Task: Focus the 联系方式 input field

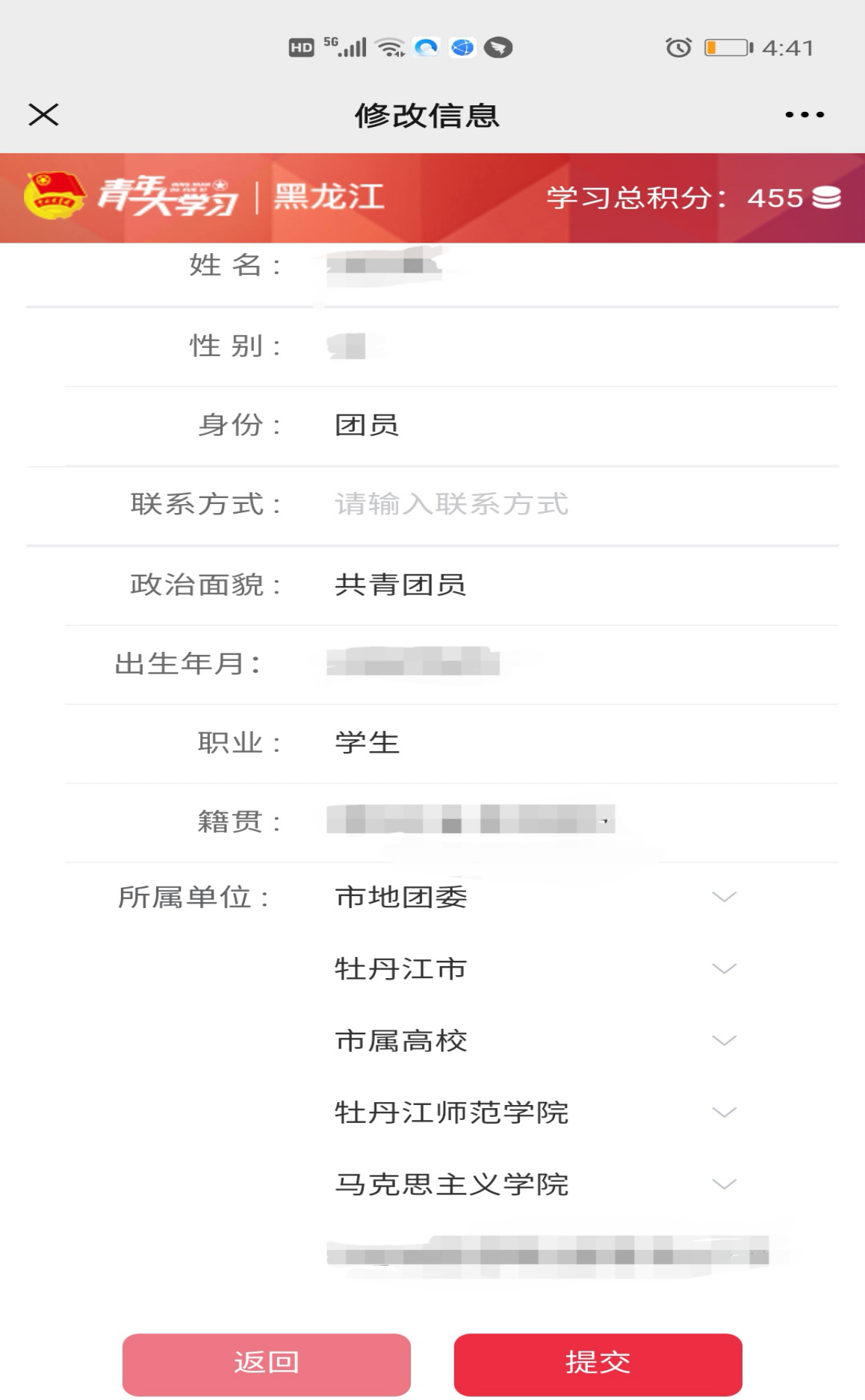Action: point(583,505)
